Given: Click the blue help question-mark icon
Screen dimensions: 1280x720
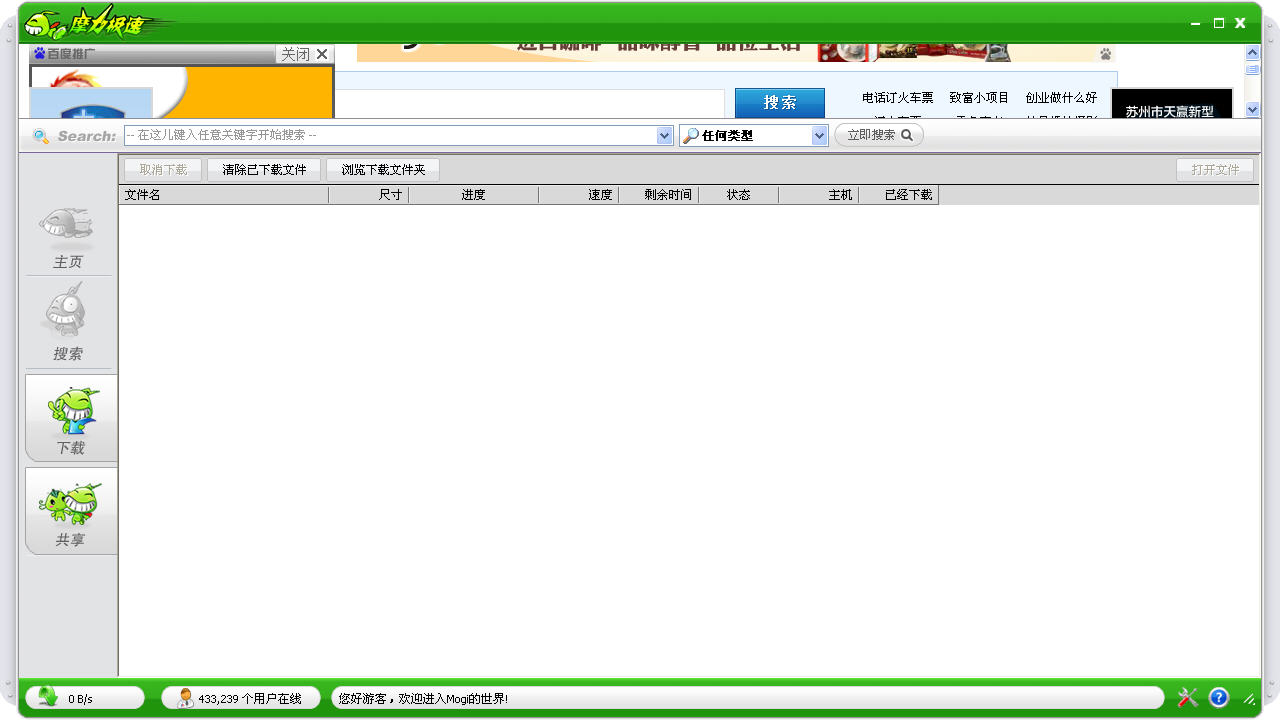Looking at the screenshot, I should (x=1218, y=698).
